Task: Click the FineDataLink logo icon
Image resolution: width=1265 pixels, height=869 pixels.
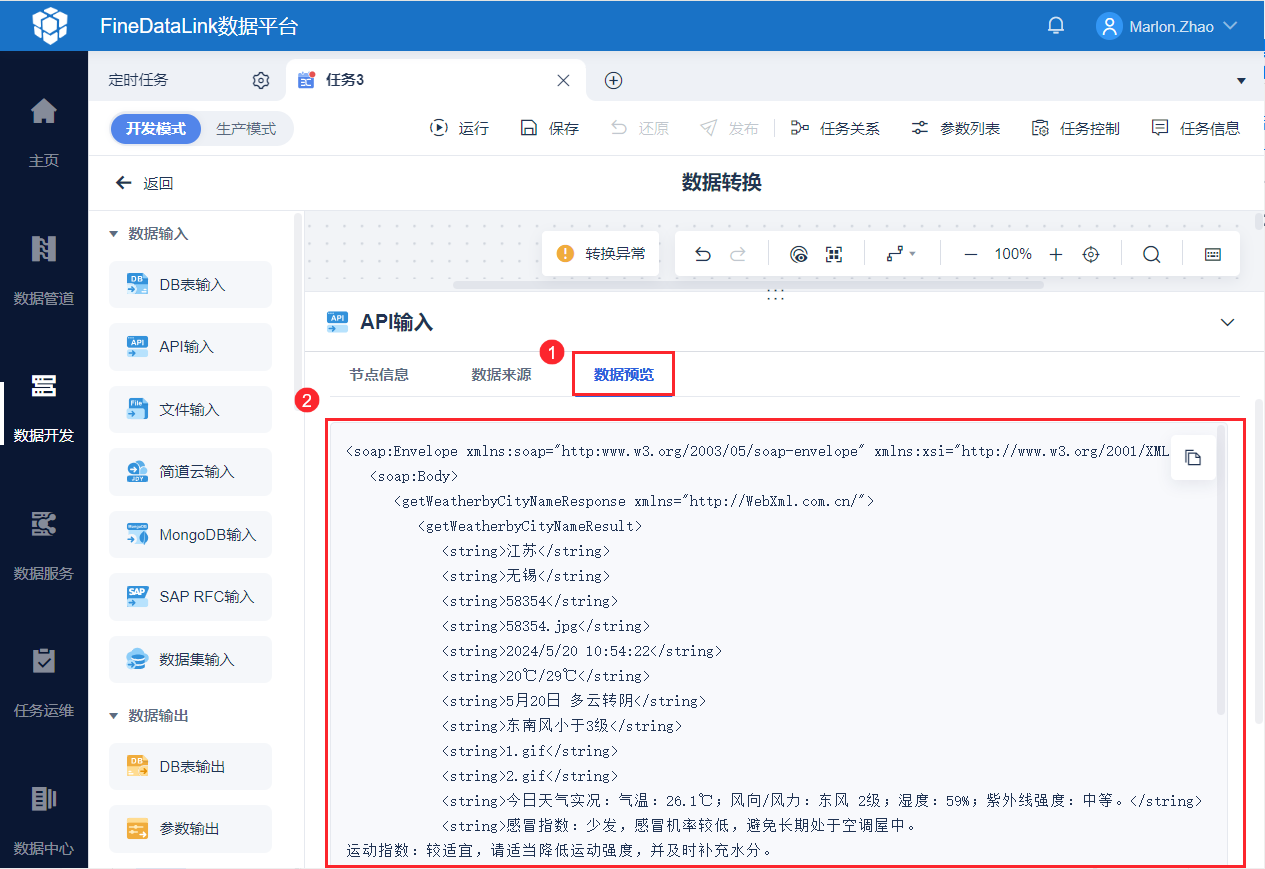Action: pos(50,26)
